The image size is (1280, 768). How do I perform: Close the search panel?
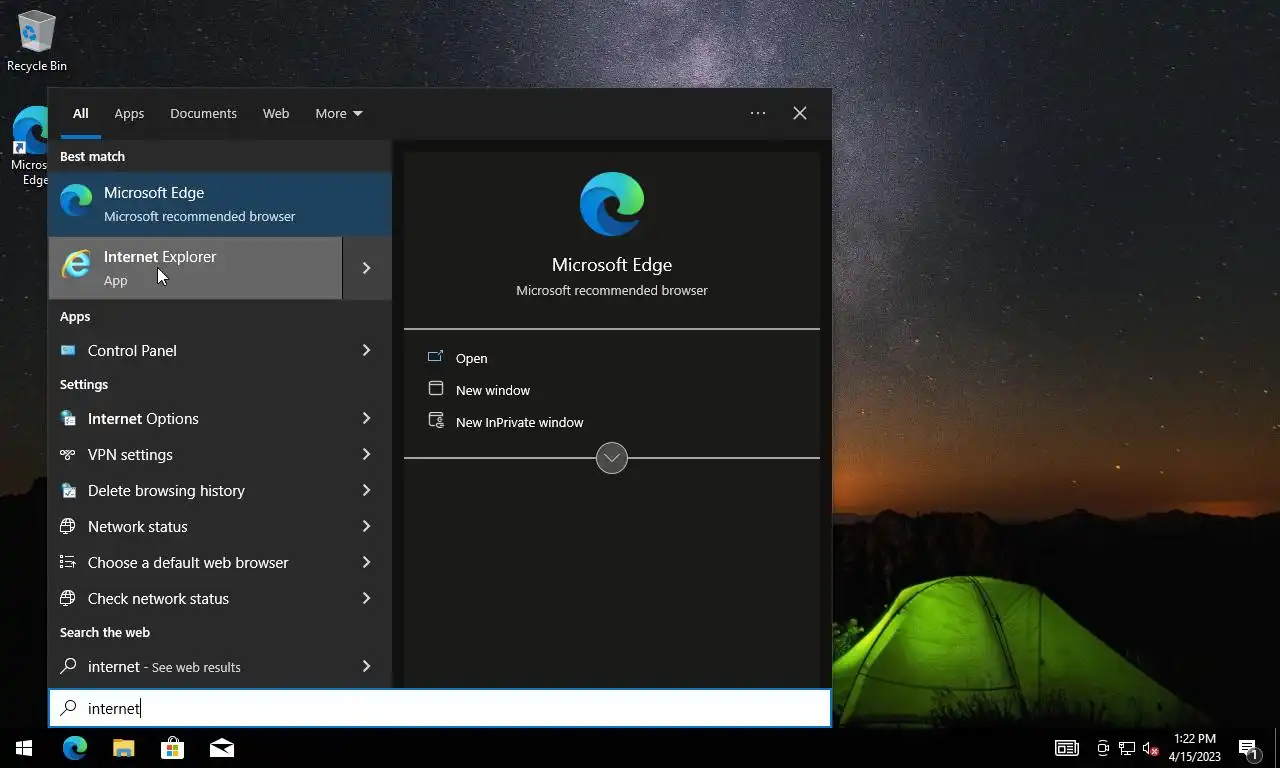tap(800, 113)
